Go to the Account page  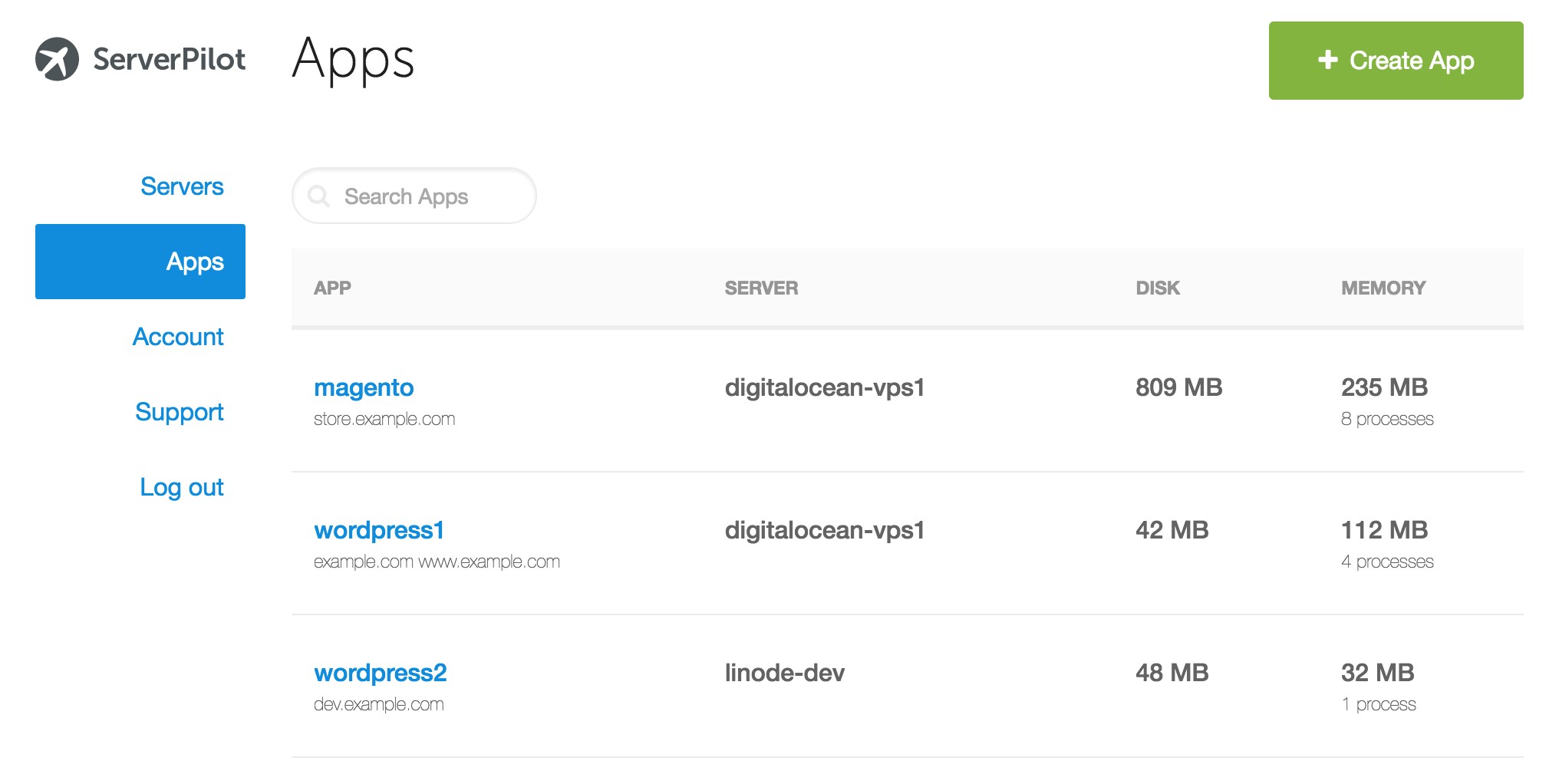point(178,337)
